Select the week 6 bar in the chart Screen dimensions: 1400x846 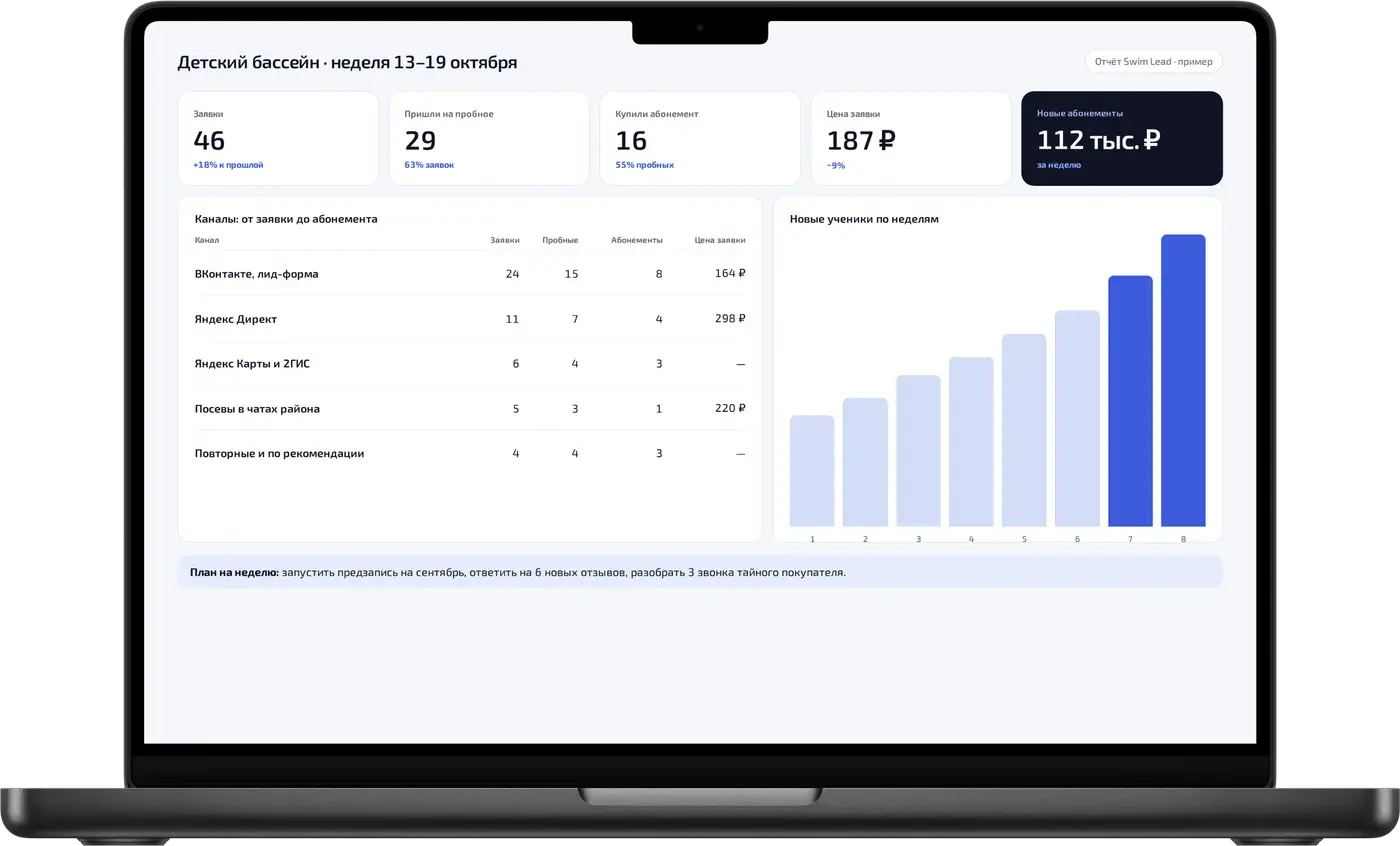pos(1077,418)
